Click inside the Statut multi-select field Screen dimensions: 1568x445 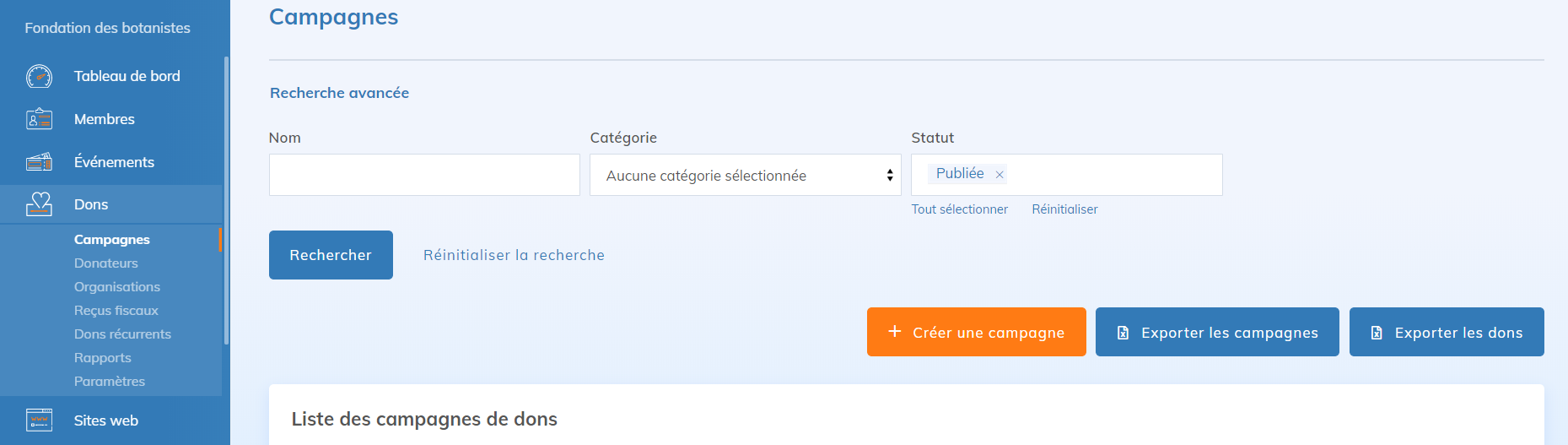pyautogui.click(x=1113, y=175)
